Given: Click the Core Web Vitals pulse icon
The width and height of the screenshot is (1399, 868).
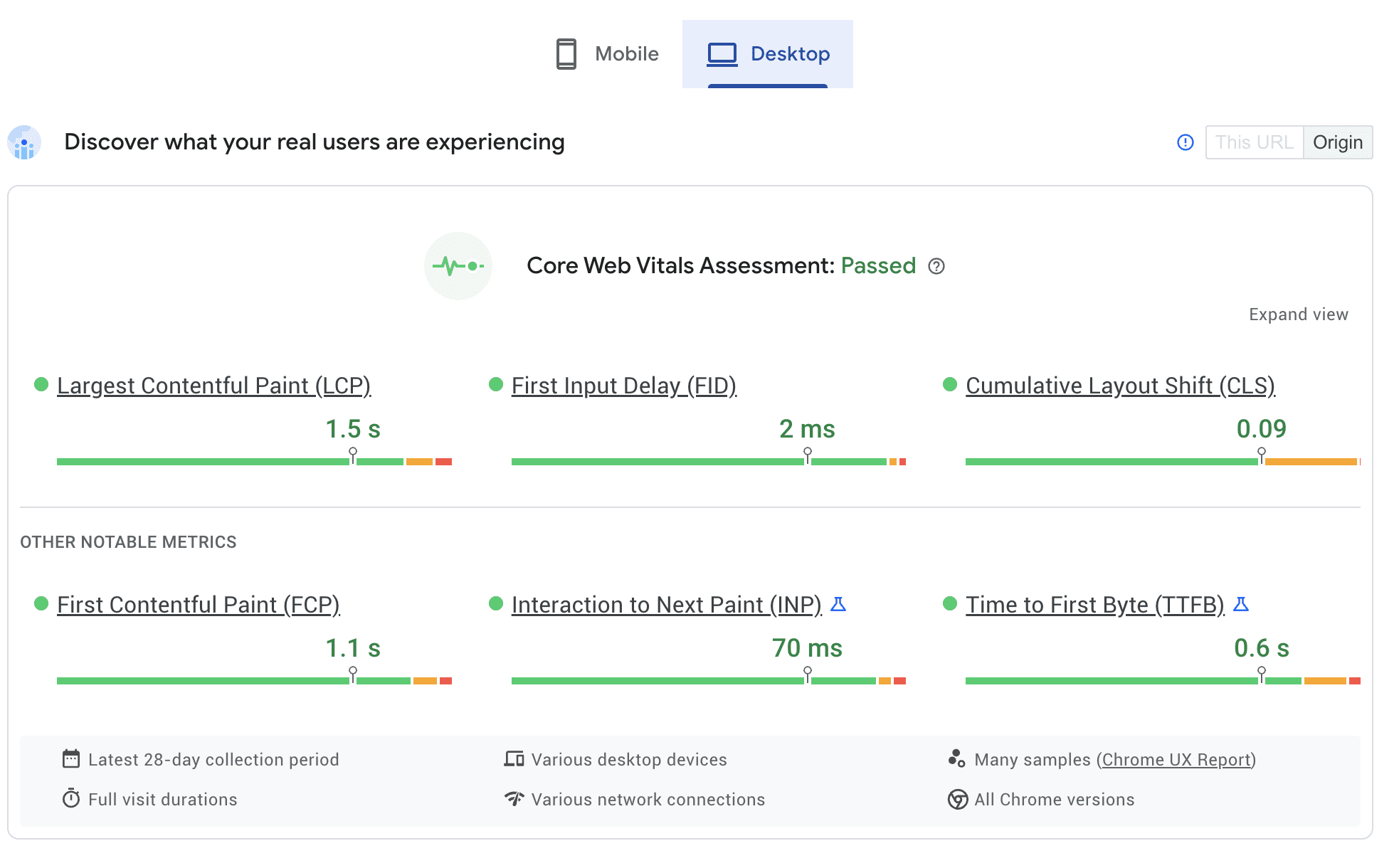Looking at the screenshot, I should click(x=458, y=266).
